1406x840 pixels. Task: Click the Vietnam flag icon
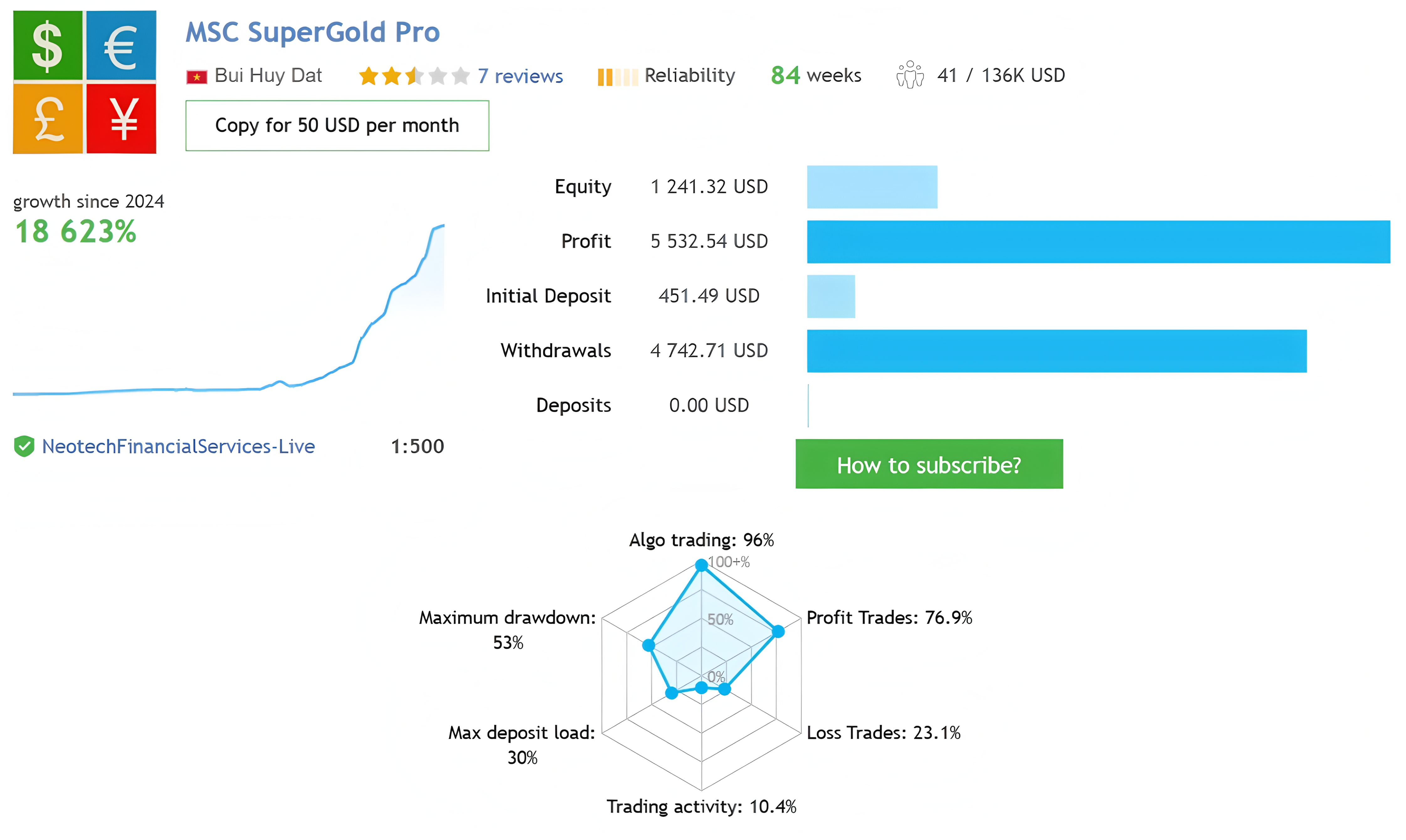(x=196, y=77)
